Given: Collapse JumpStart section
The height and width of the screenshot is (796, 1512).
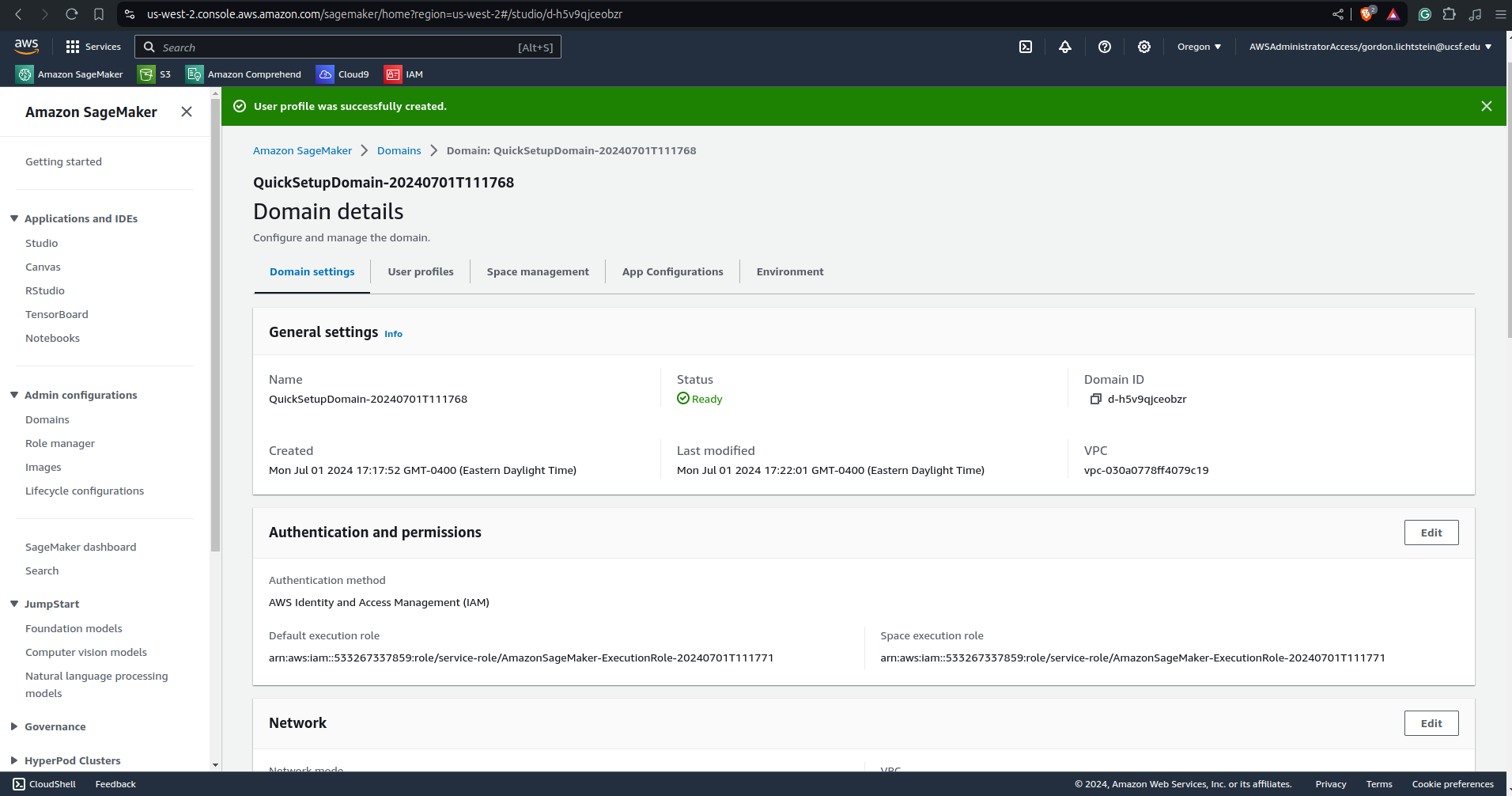Looking at the screenshot, I should click(14, 604).
